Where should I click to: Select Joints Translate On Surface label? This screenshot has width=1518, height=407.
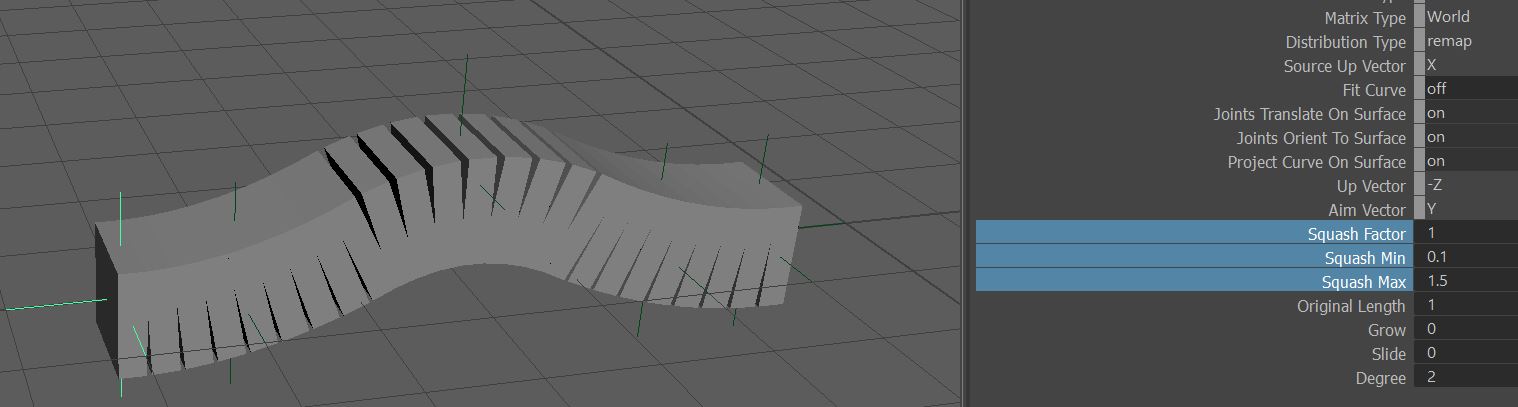click(x=1310, y=114)
